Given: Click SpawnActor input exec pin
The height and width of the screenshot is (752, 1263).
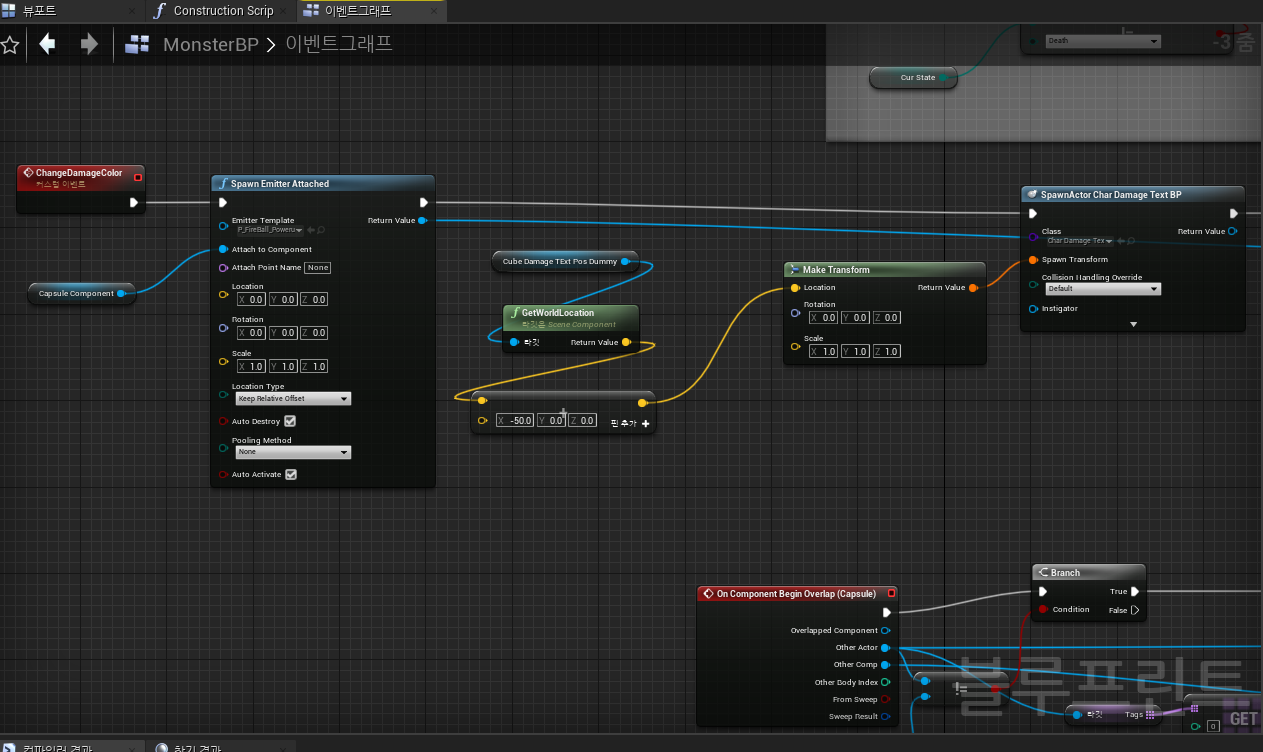Looking at the screenshot, I should click(1034, 213).
